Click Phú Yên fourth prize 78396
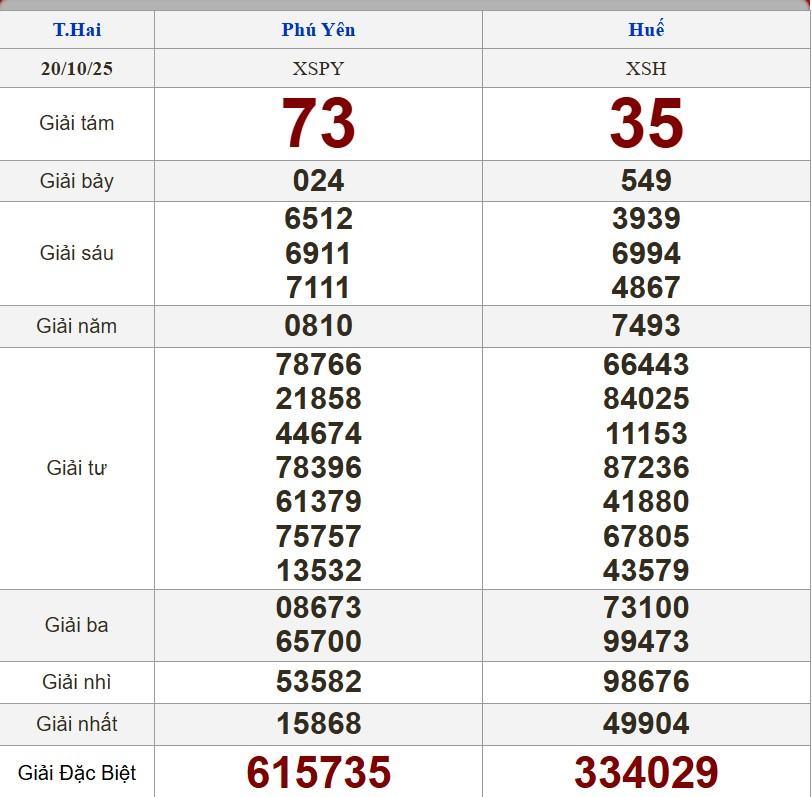Screen dimensions: 812x797 [318, 467]
